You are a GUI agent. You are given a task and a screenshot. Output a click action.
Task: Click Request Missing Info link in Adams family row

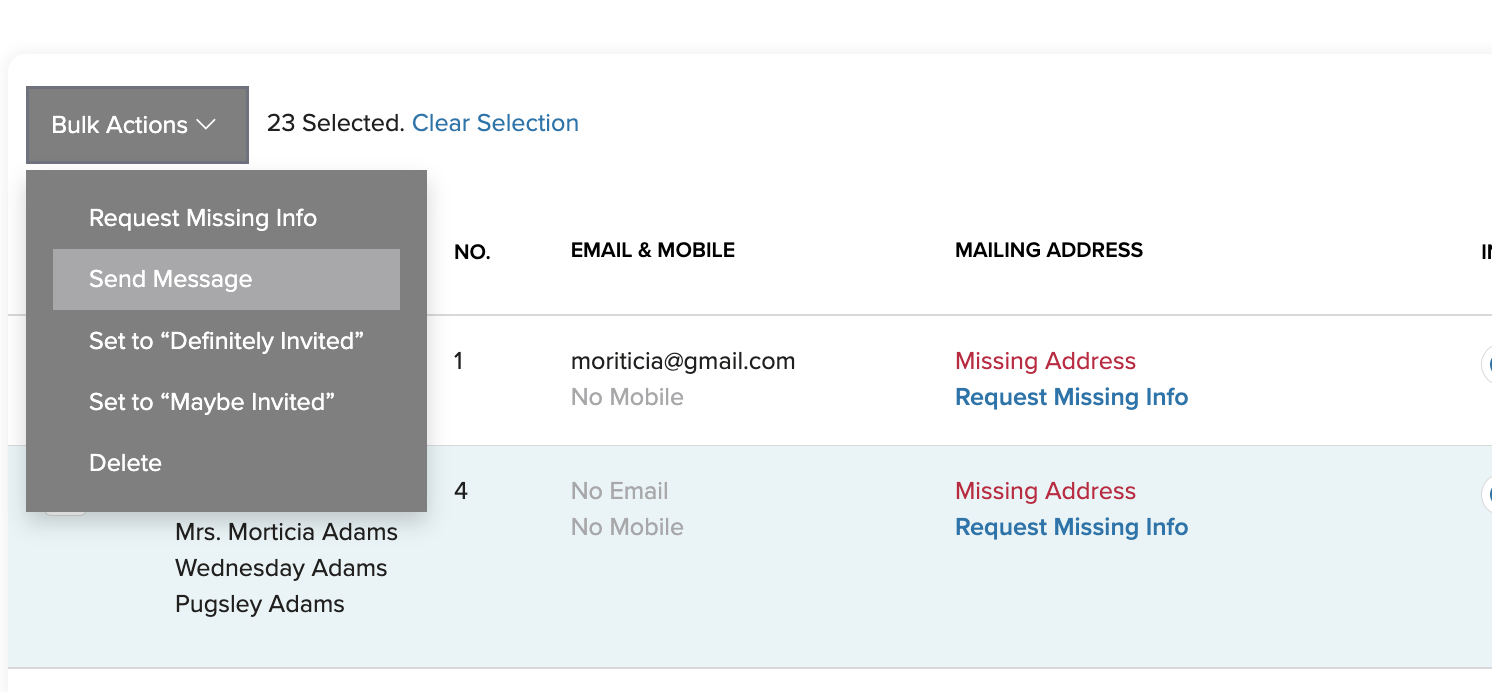[x=1071, y=527]
